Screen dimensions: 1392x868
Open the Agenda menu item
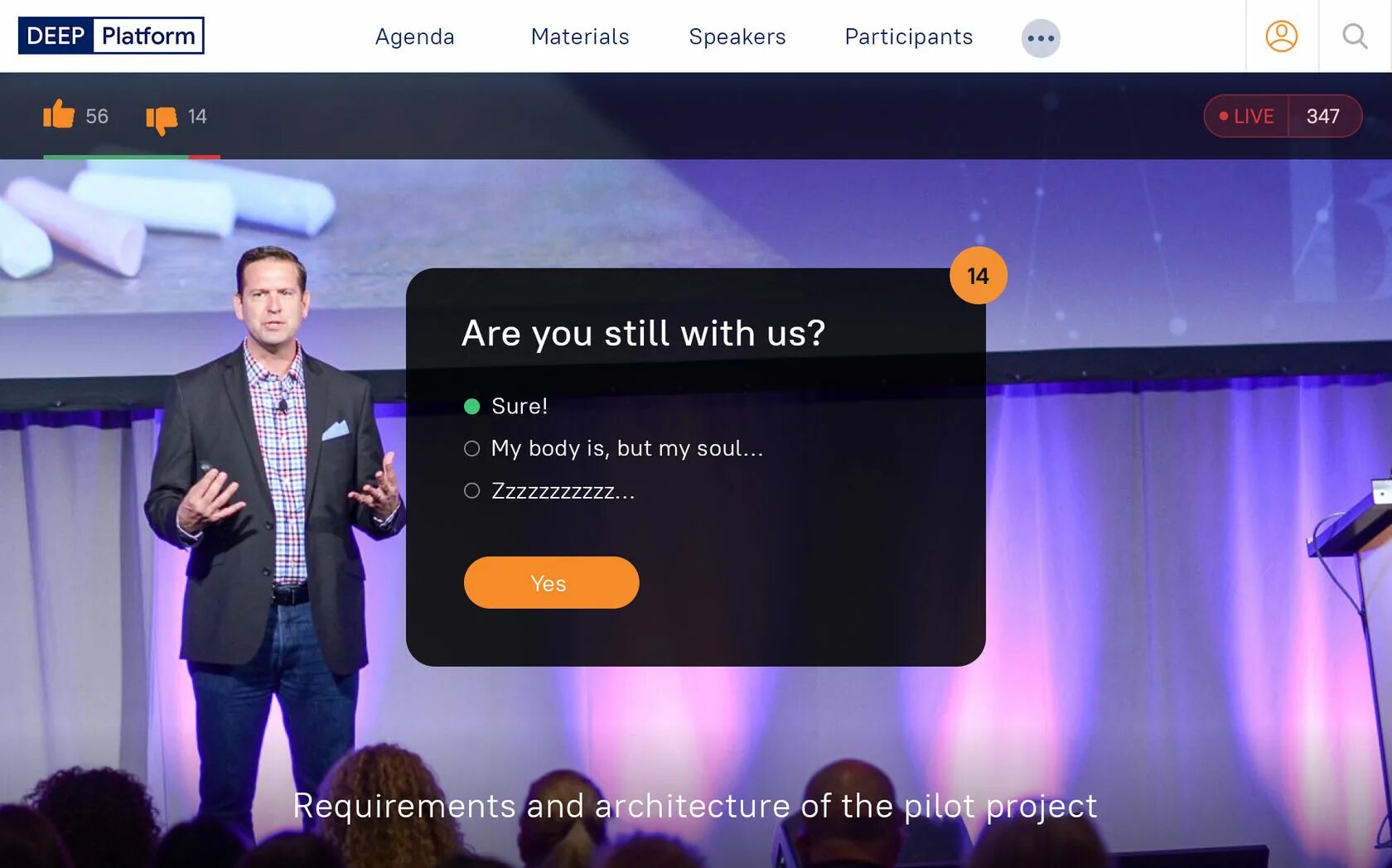pos(415,36)
